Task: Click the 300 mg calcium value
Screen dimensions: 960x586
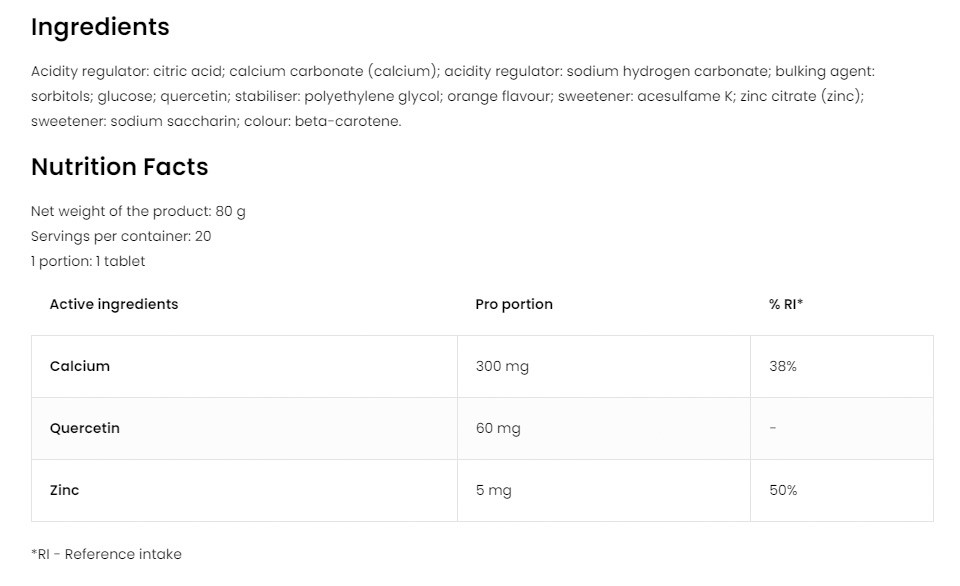Action: pos(502,366)
